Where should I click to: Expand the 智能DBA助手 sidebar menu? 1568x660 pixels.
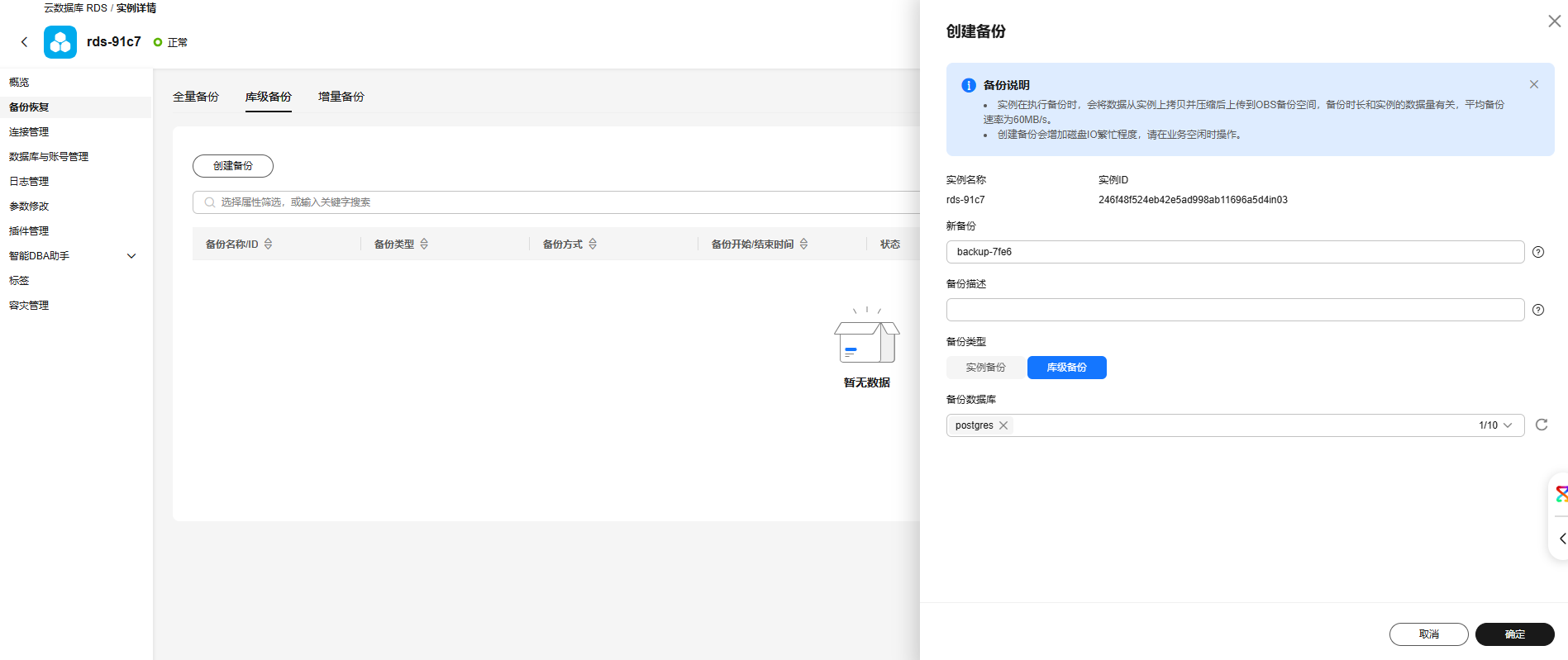pos(131,256)
